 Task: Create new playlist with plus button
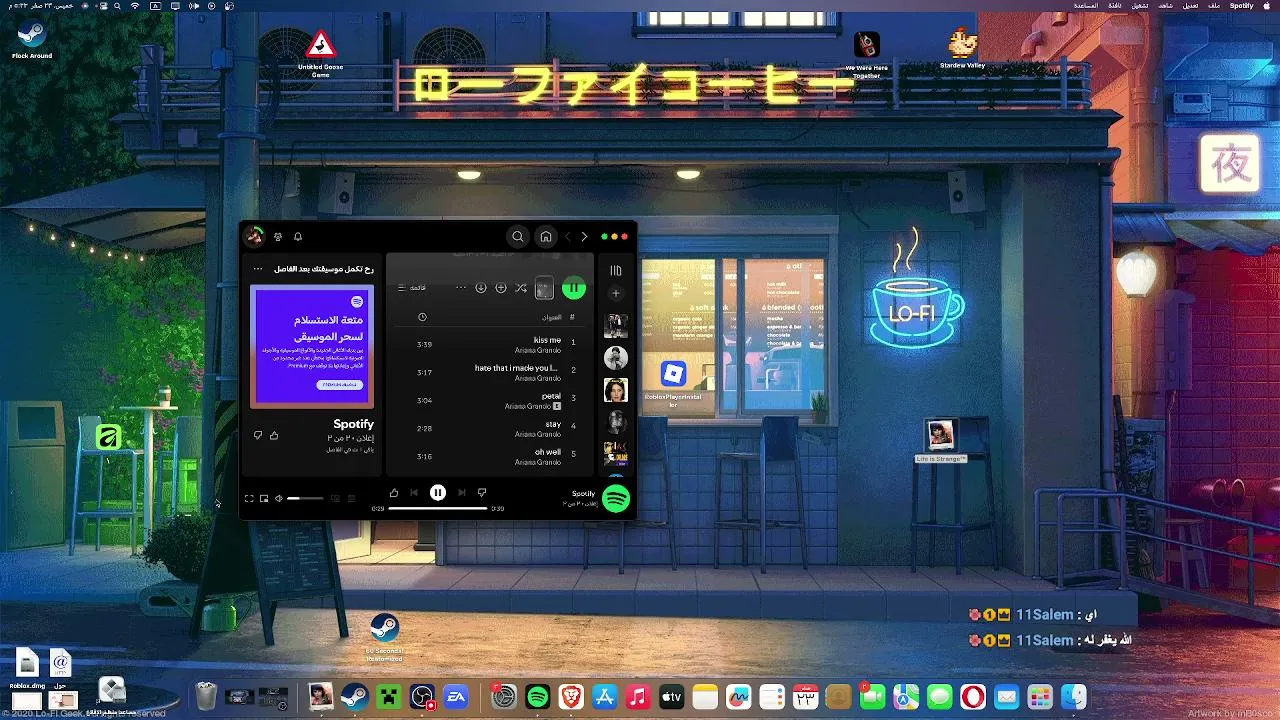pyautogui.click(x=616, y=293)
